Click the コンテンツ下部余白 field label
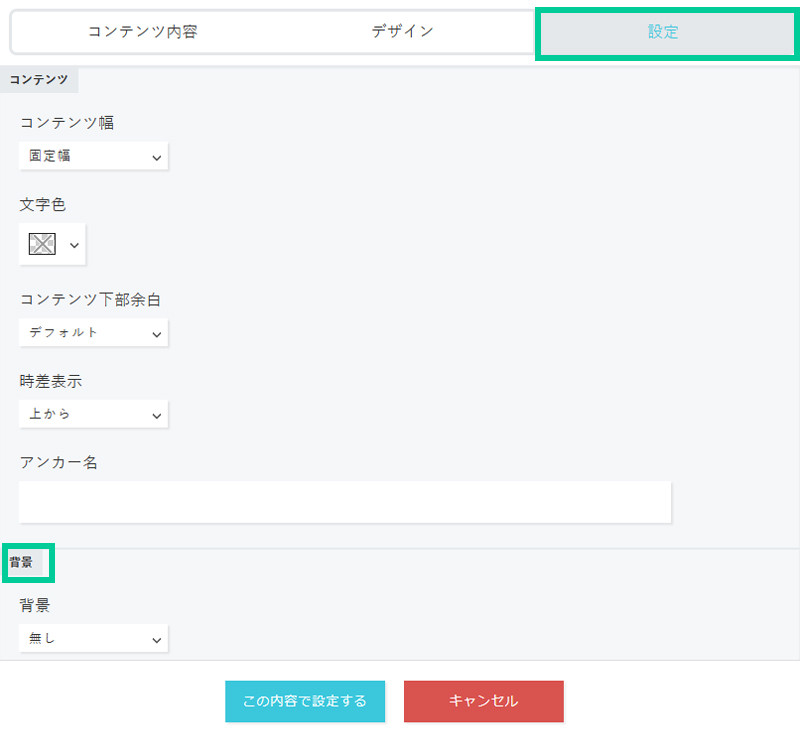The height and width of the screenshot is (741, 800). [x=91, y=299]
